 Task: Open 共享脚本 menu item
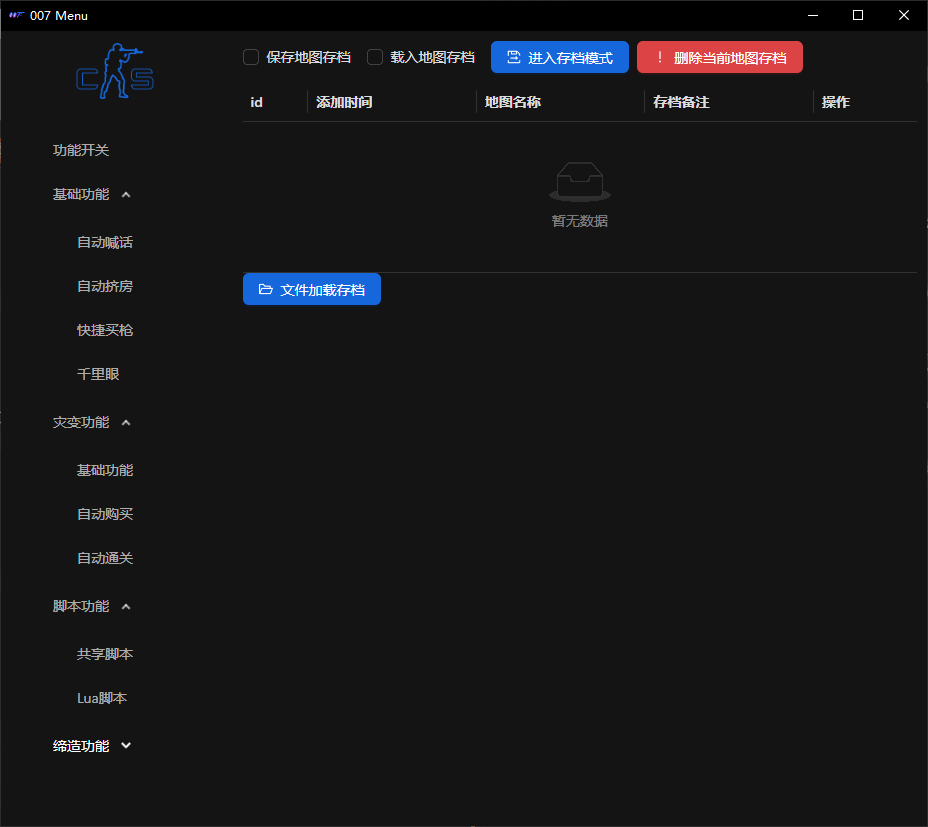[105, 654]
